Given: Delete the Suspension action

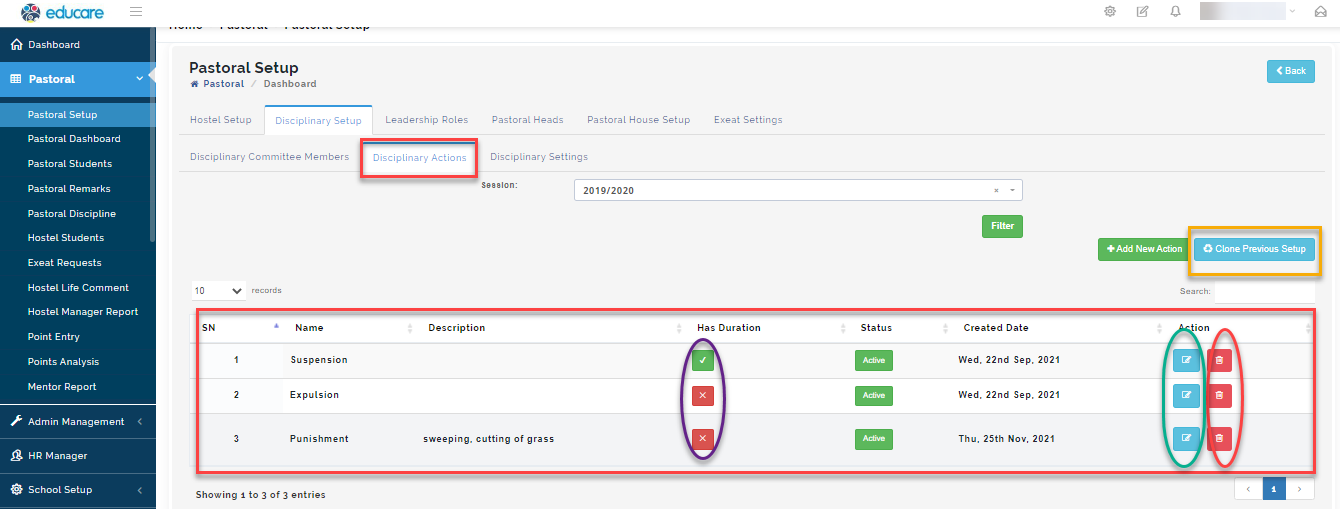Looking at the screenshot, I should point(1219,360).
